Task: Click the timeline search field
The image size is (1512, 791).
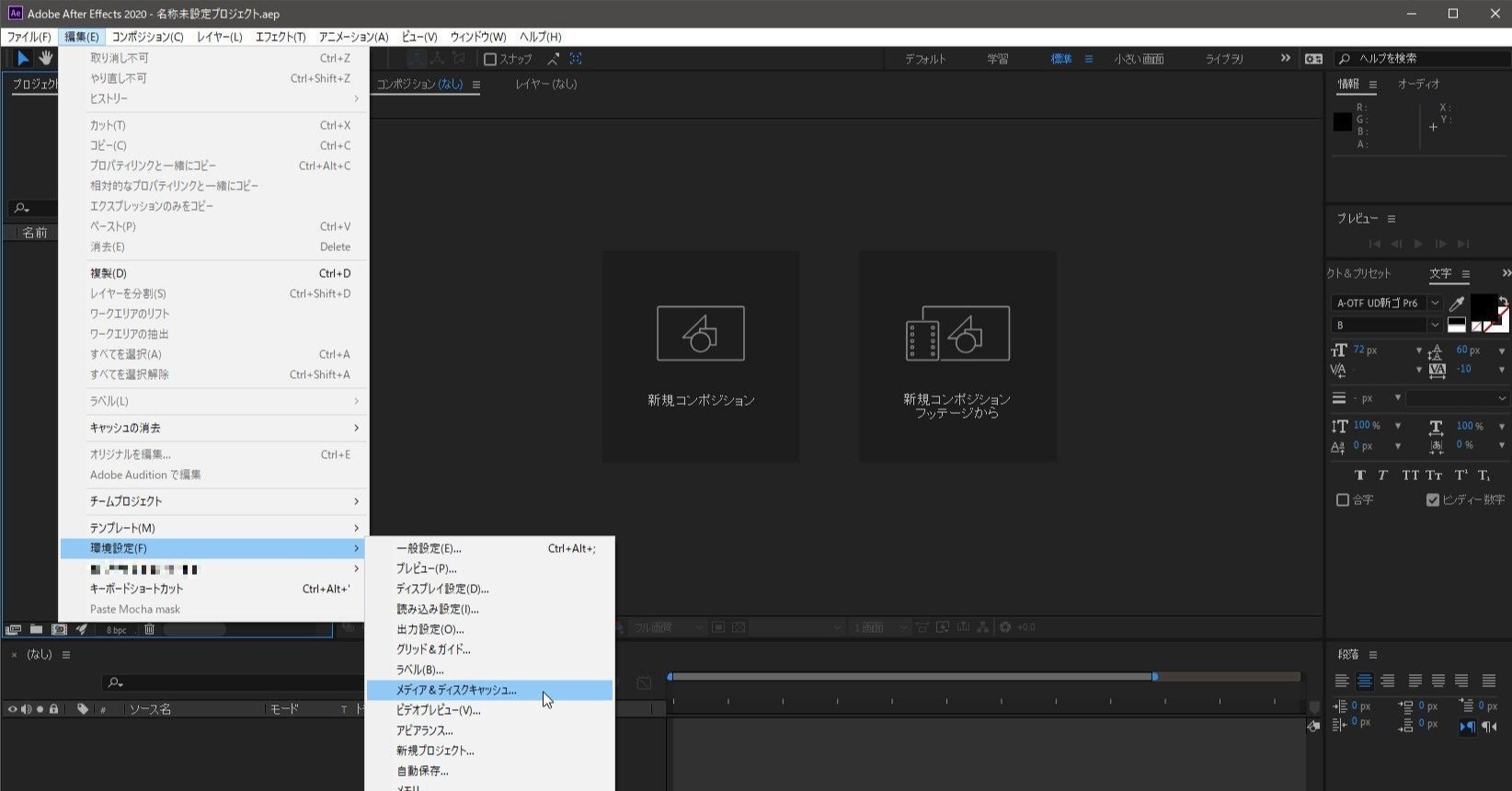Action: coord(235,682)
